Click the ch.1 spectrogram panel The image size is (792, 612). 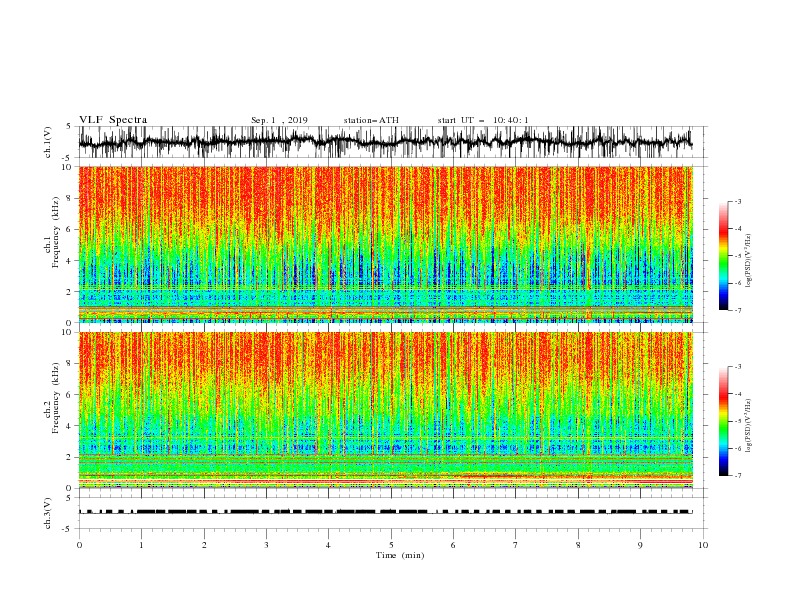click(386, 244)
